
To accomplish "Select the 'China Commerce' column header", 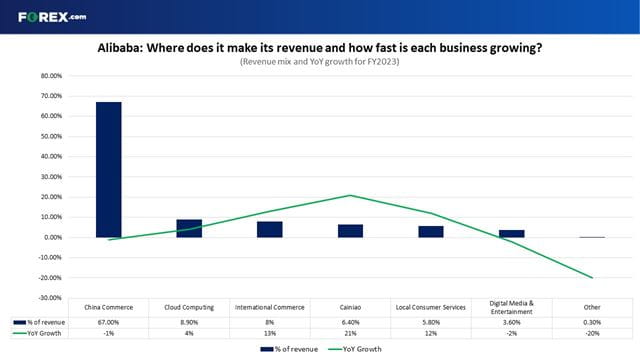I will [x=109, y=307].
